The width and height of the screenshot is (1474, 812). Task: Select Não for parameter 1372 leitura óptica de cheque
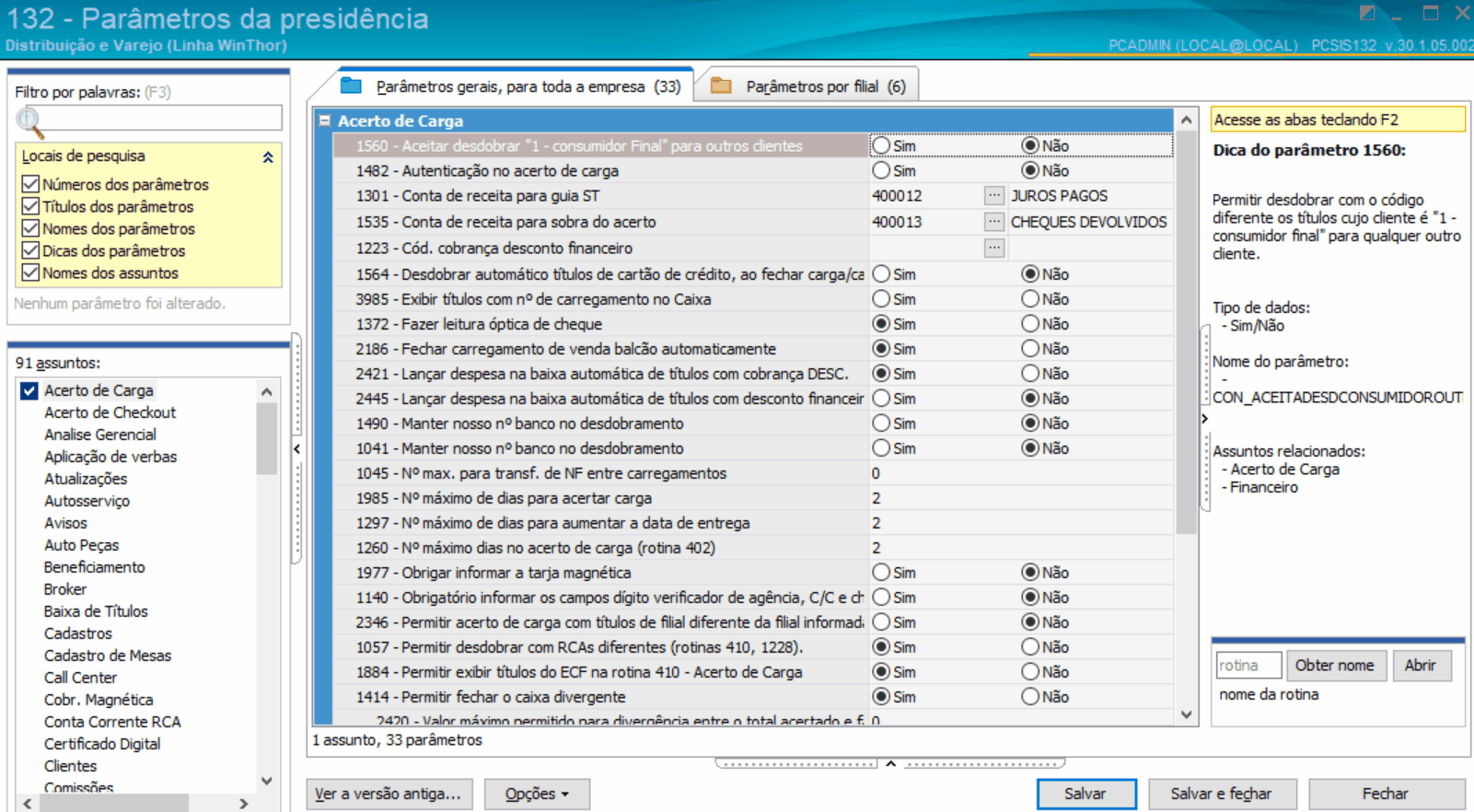point(1030,324)
